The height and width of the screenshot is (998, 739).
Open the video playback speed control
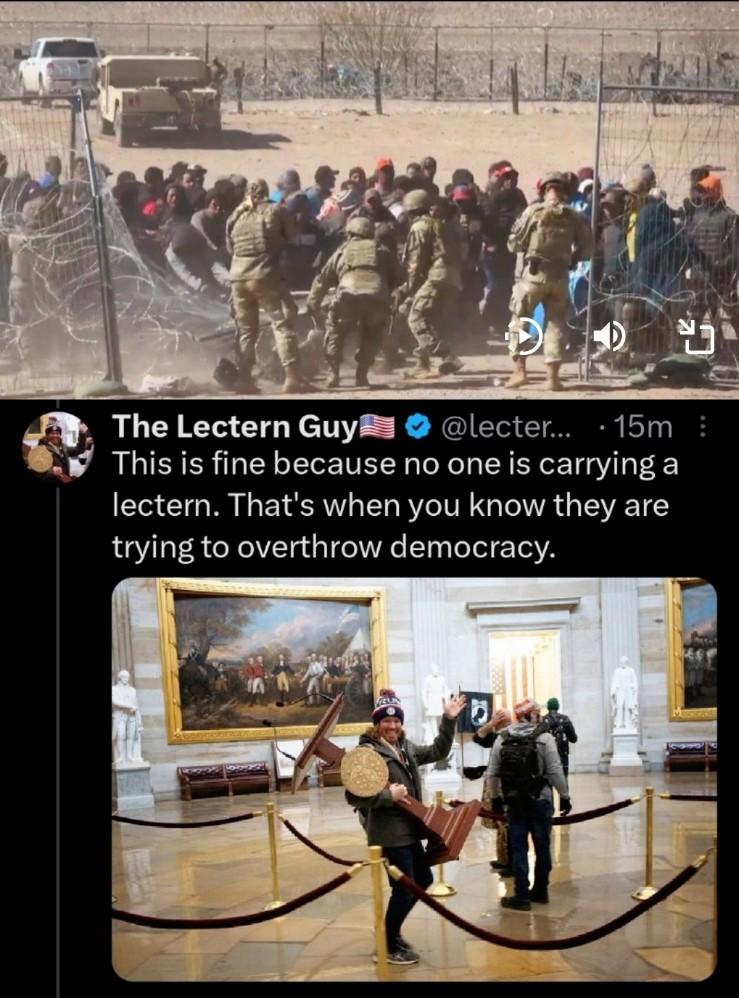click(x=524, y=337)
